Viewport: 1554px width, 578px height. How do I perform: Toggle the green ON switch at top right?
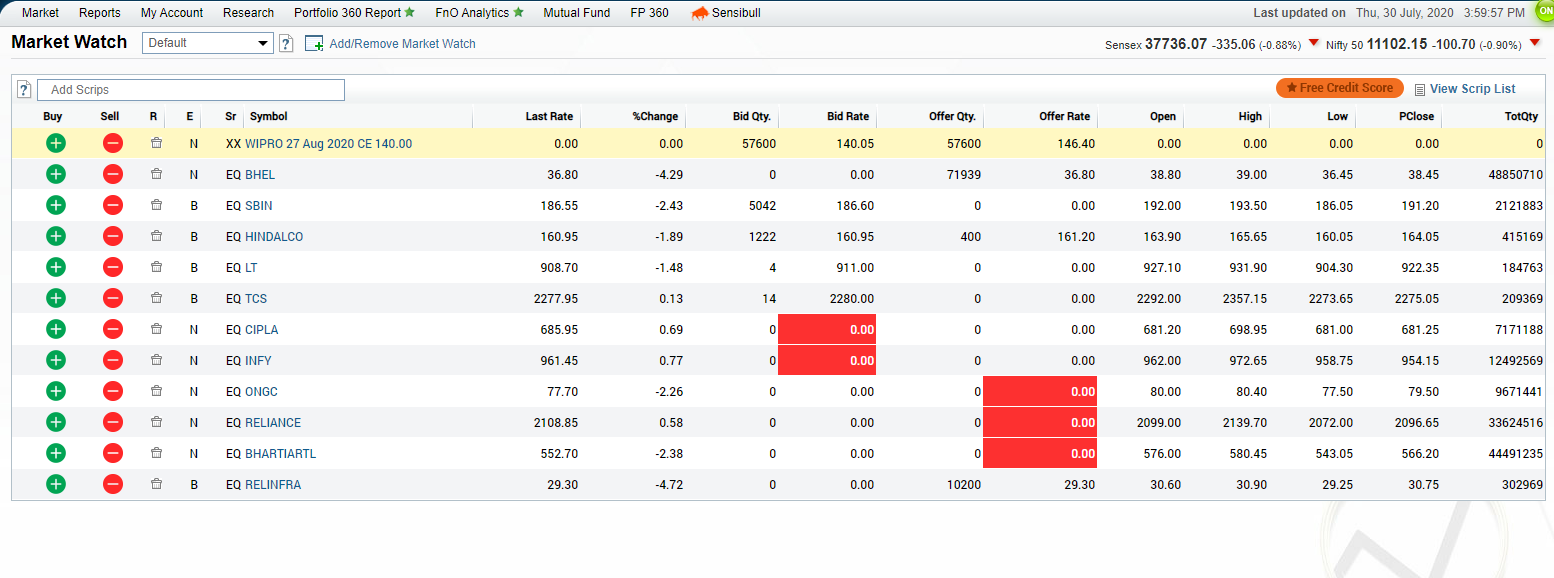(1543, 12)
